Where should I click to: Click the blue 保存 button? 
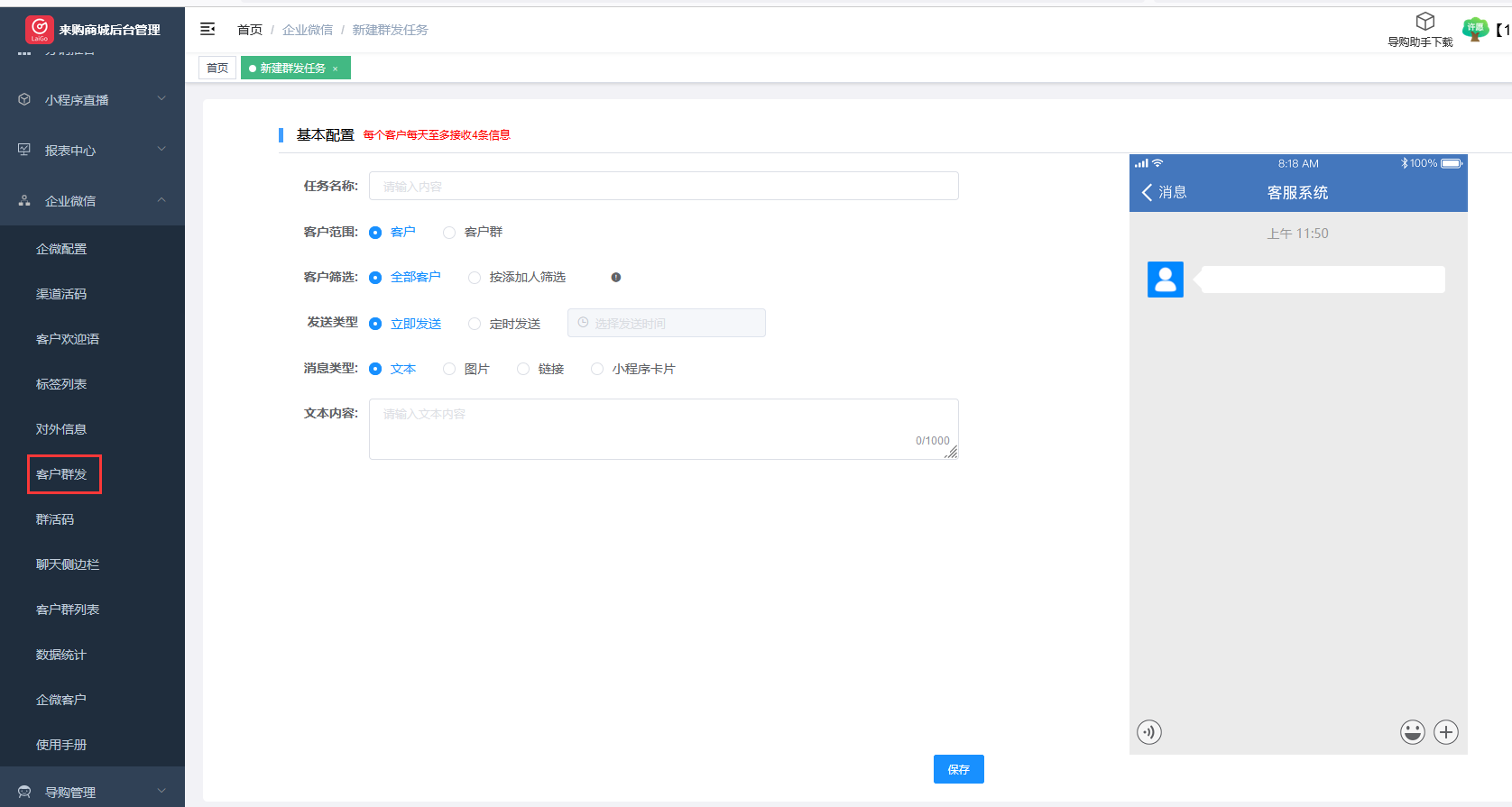point(958,769)
